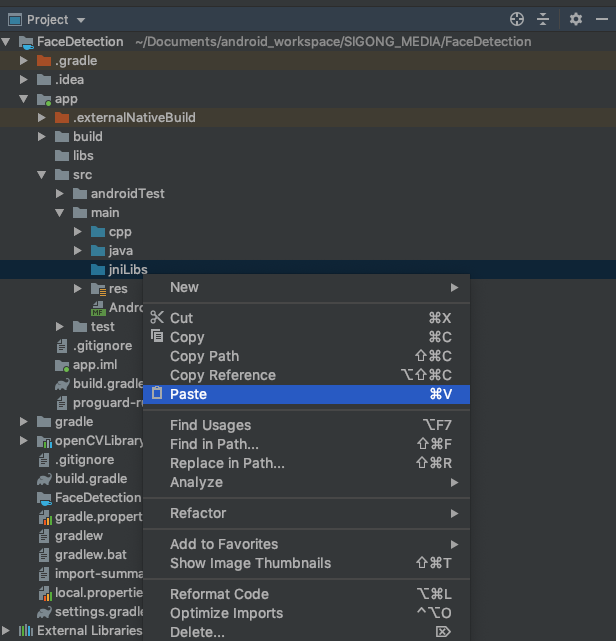
Task: Click the app module folder icon
Action: pos(44,99)
